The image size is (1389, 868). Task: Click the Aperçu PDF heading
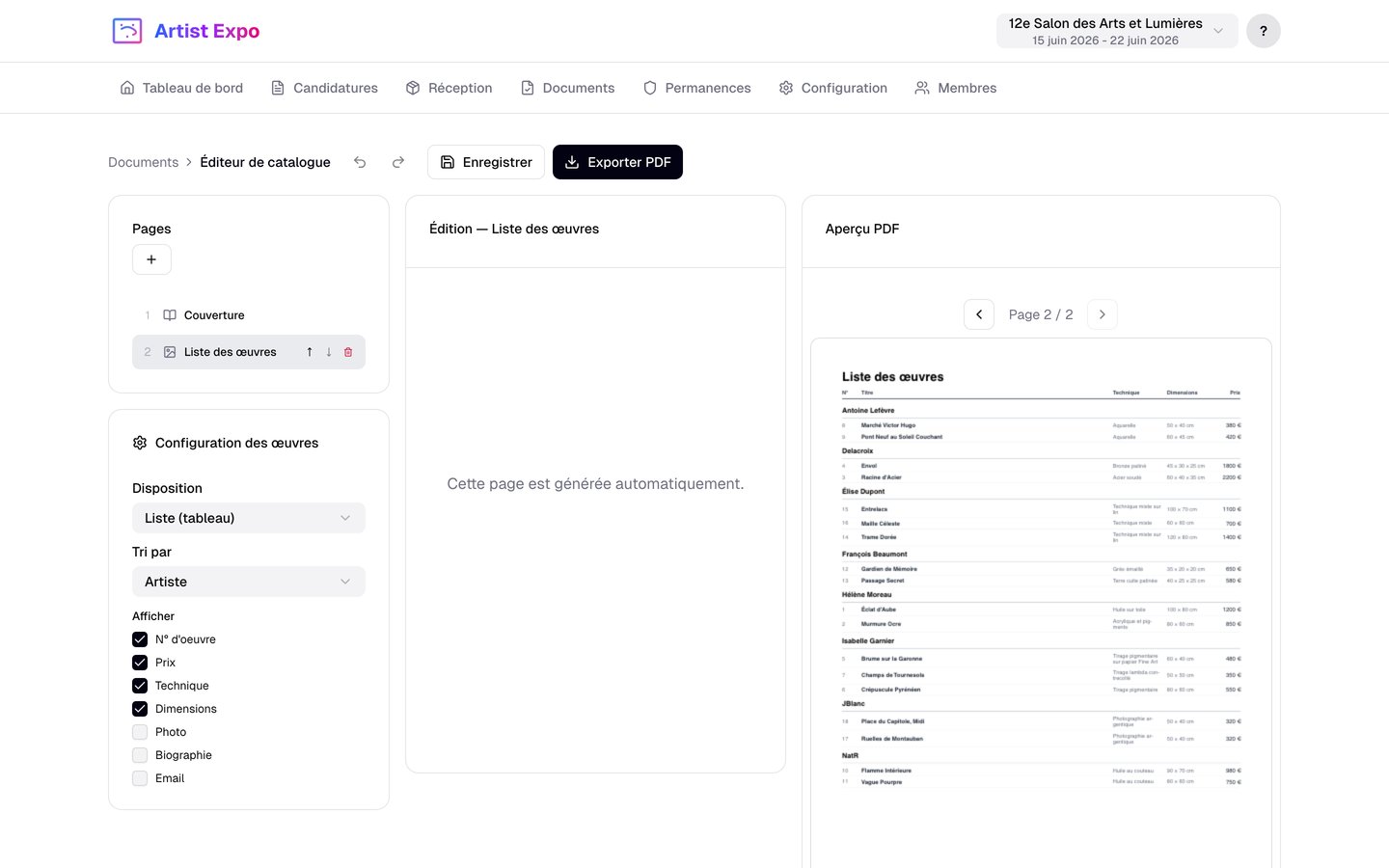coord(862,229)
